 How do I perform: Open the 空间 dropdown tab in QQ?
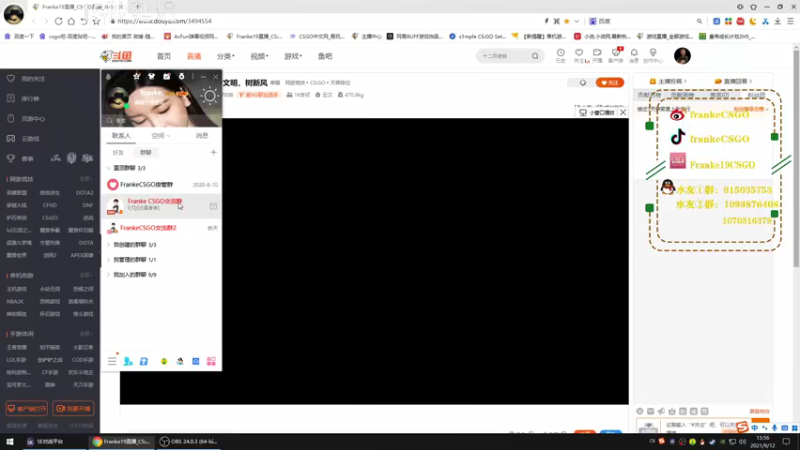click(161, 136)
